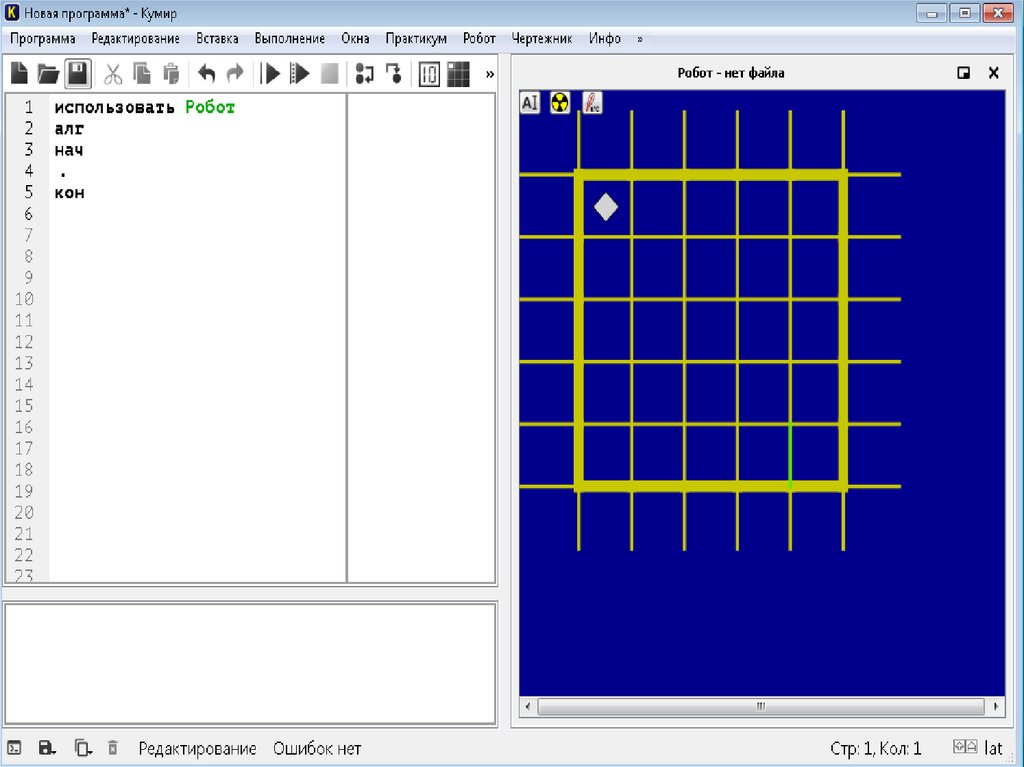This screenshot has width=1024, height=767.
Task: Toggle the text label (A) mode in Robot panel
Action: pos(530,102)
